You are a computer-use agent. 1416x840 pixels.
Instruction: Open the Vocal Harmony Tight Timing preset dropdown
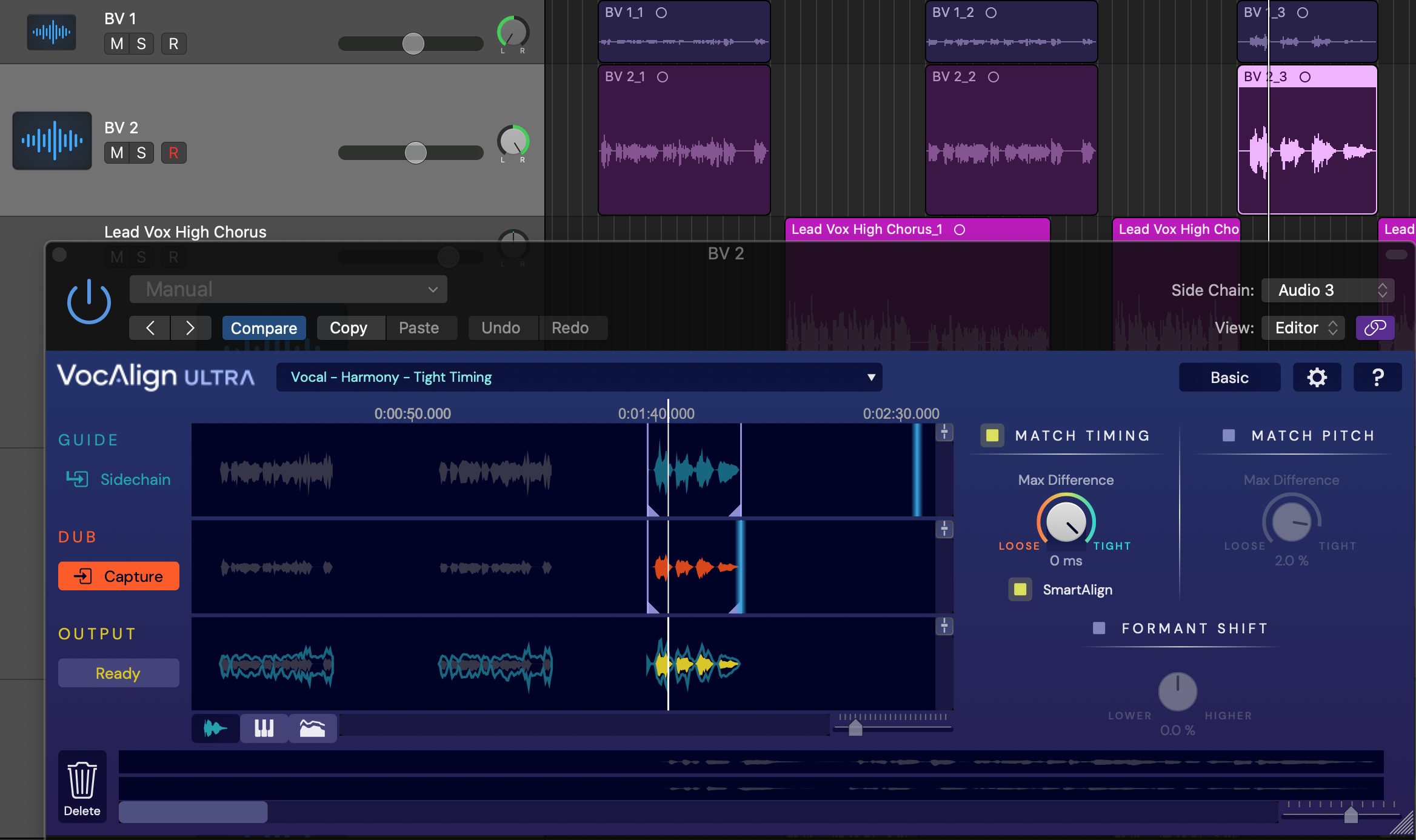[579, 377]
